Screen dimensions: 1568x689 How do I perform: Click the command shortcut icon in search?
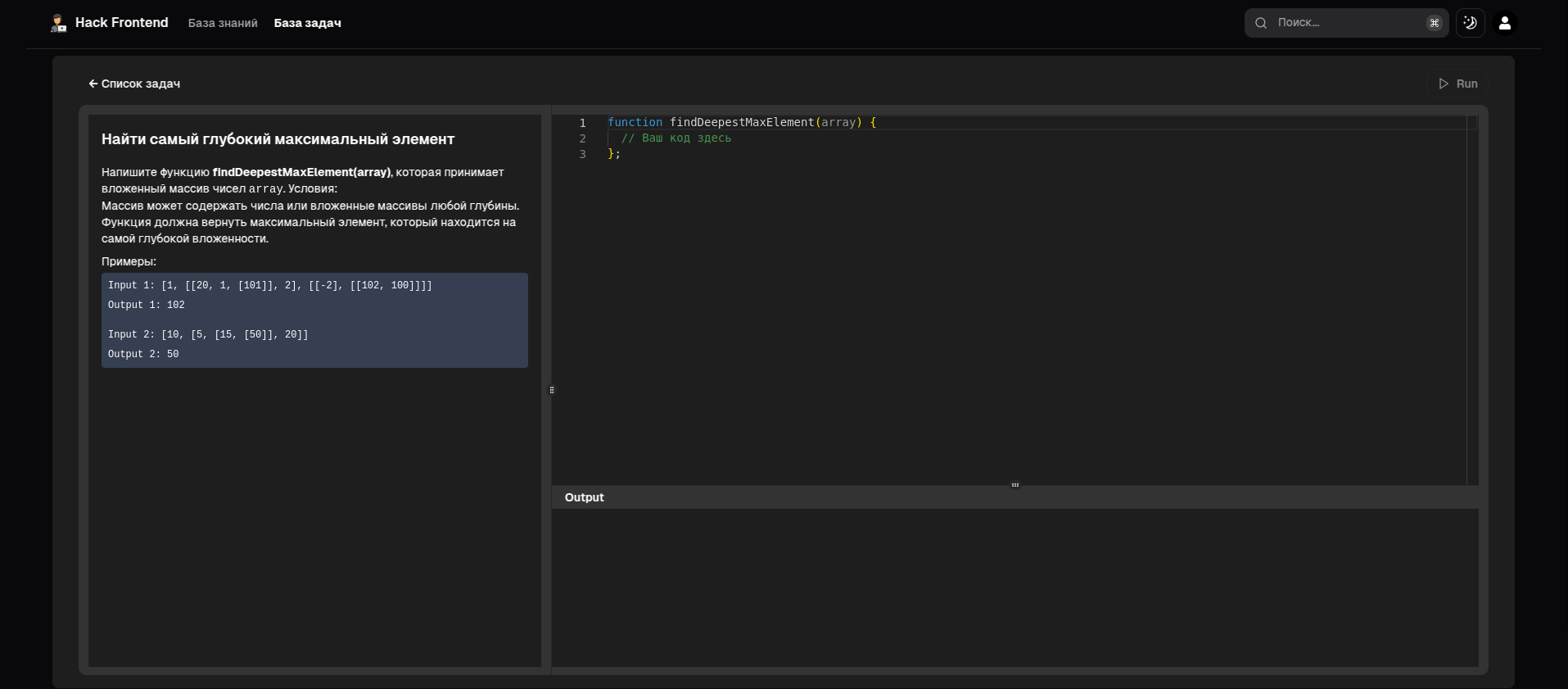tap(1434, 23)
